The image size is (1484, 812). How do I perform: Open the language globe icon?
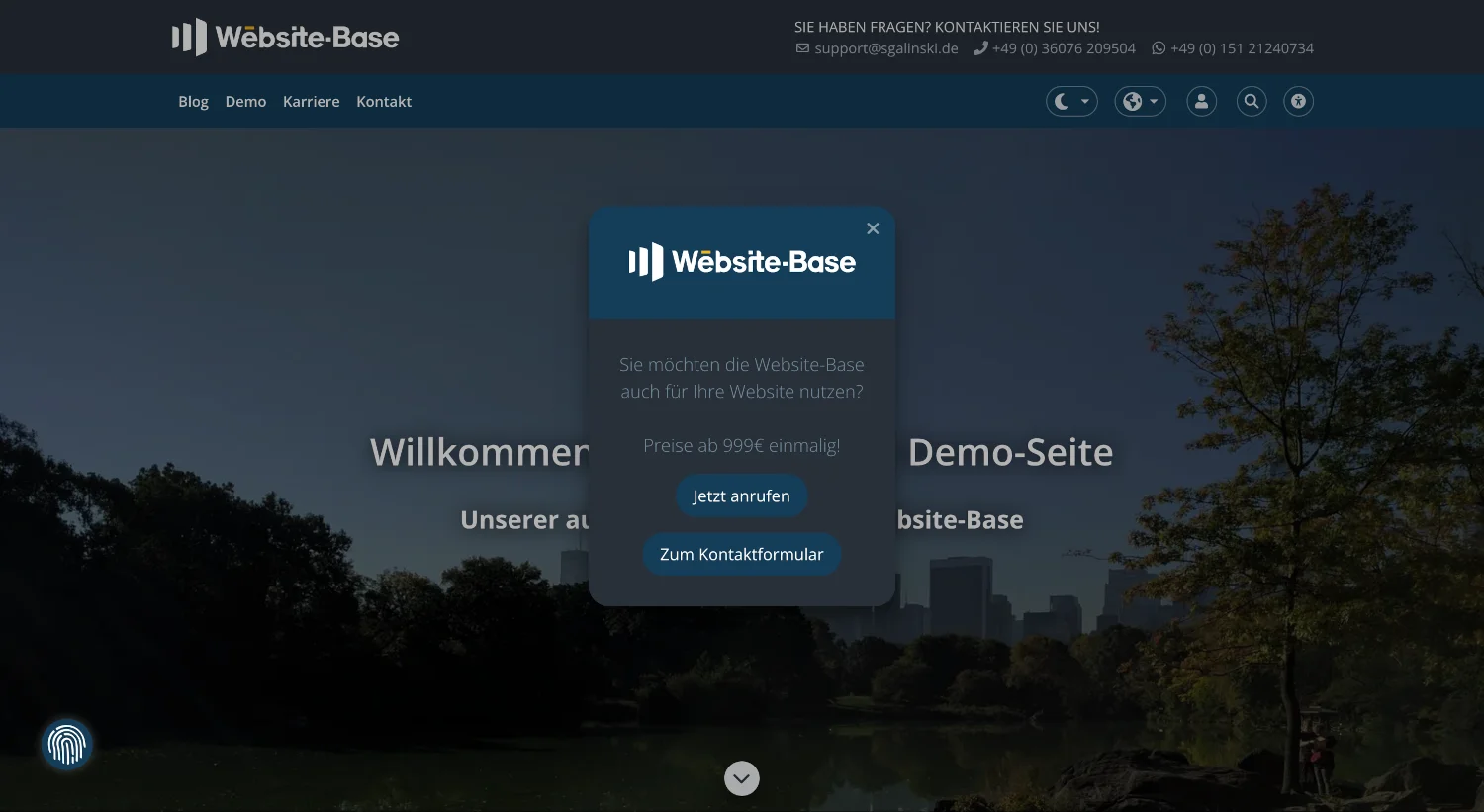[x=1132, y=101]
